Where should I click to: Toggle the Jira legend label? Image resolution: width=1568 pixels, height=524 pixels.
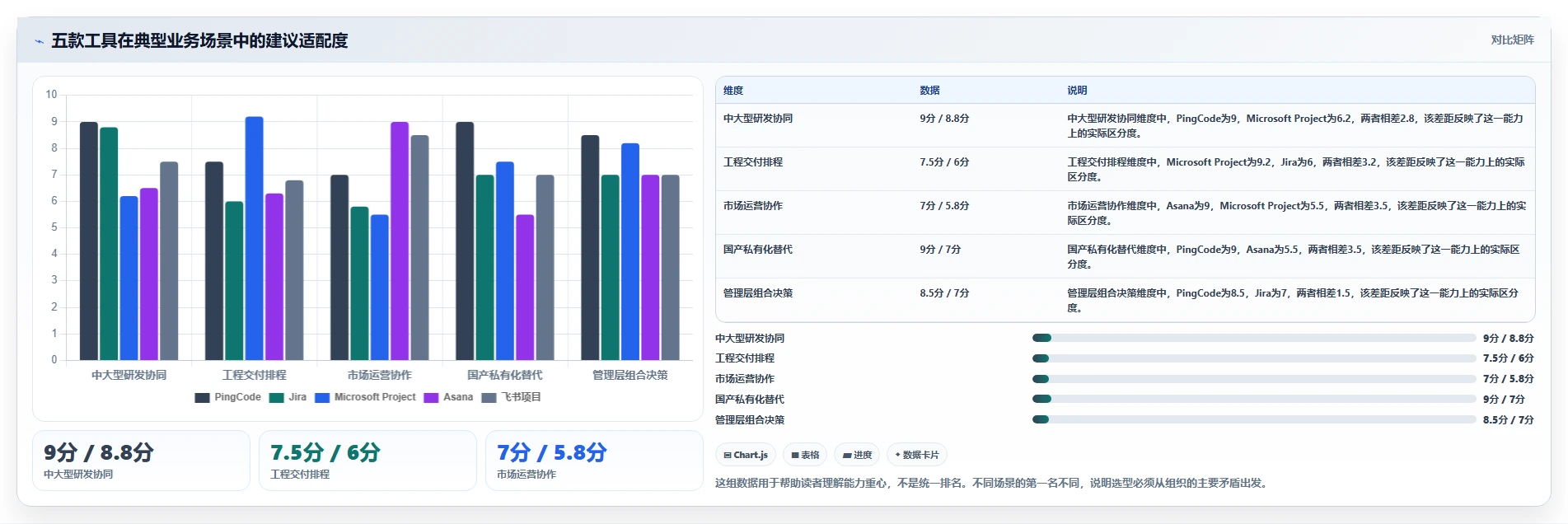click(297, 397)
